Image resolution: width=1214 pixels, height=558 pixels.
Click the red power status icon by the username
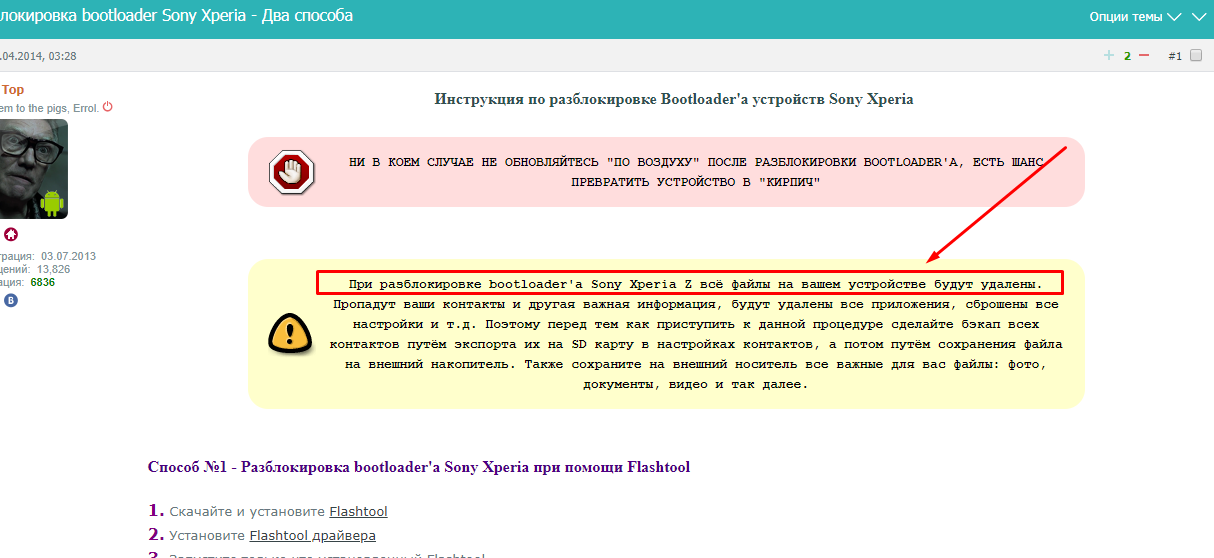[x=108, y=107]
